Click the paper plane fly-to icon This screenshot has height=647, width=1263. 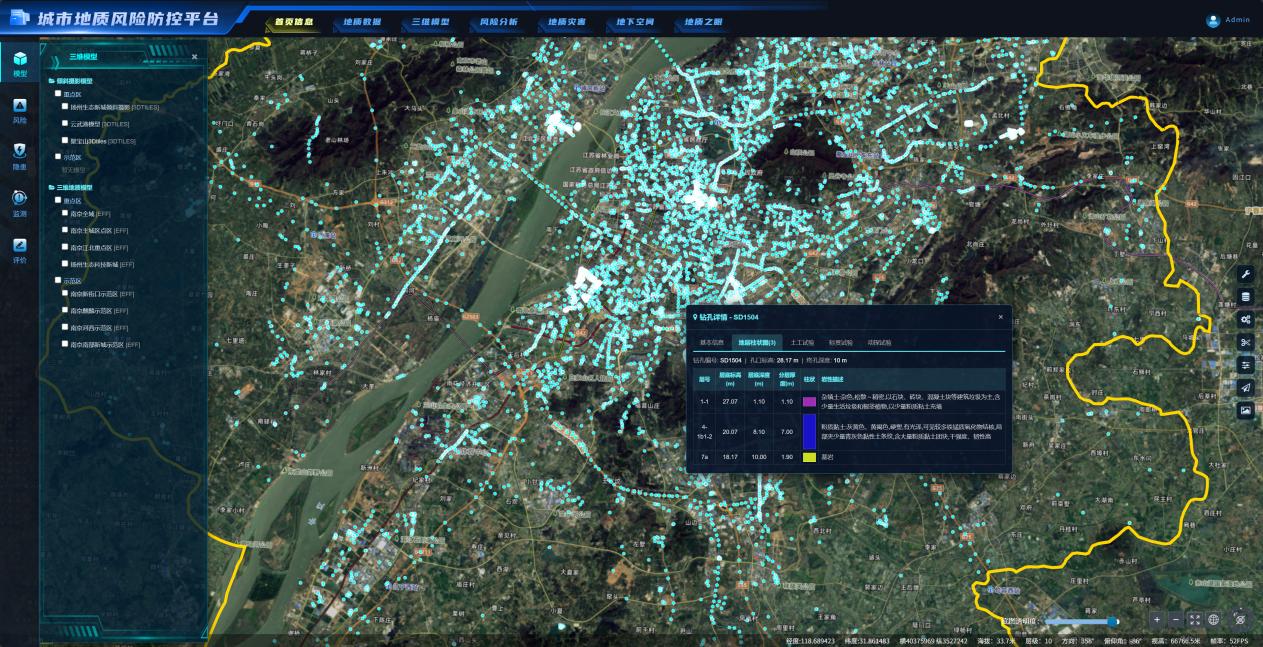coord(1245,387)
